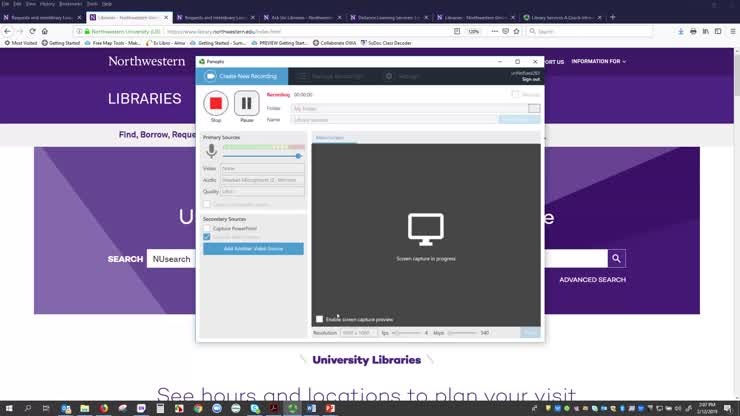Click the Firefox downloads icon
The width and height of the screenshot is (740, 416).
(x=681, y=31)
